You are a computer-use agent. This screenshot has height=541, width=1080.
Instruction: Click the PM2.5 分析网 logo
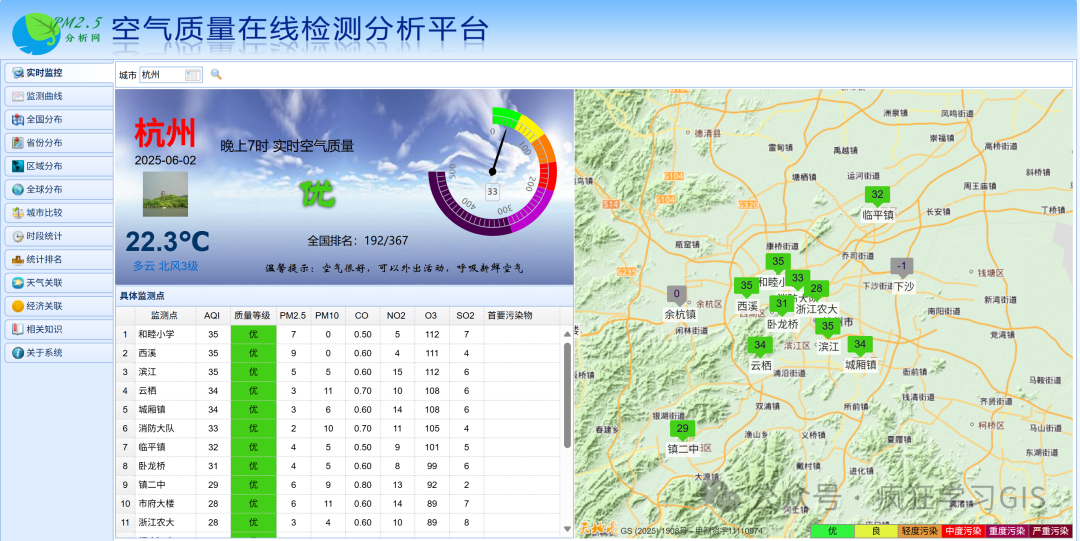[x=55, y=30]
